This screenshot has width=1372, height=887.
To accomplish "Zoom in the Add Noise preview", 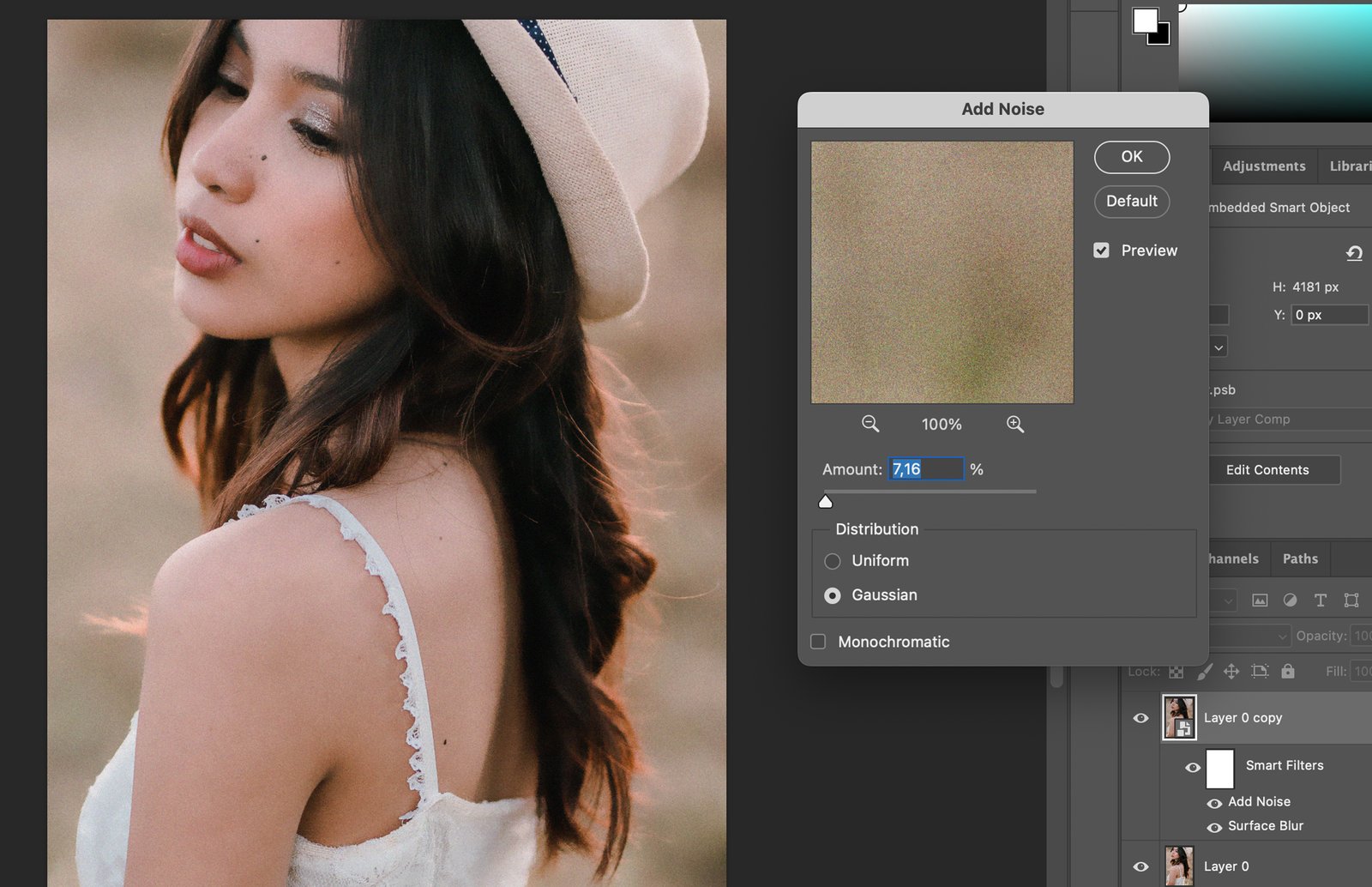I will coord(1015,424).
